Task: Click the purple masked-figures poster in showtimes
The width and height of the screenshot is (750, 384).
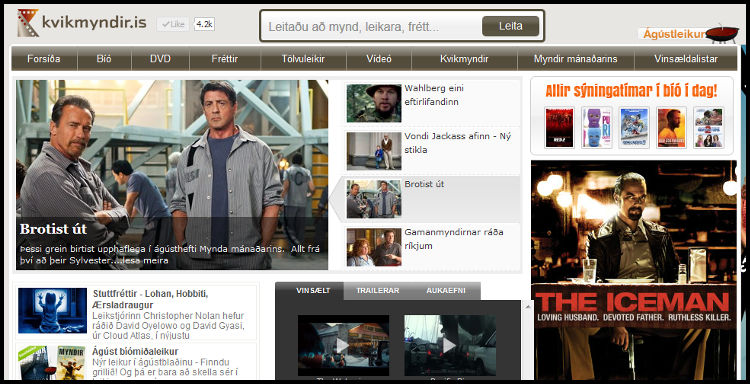Action: [x=596, y=128]
